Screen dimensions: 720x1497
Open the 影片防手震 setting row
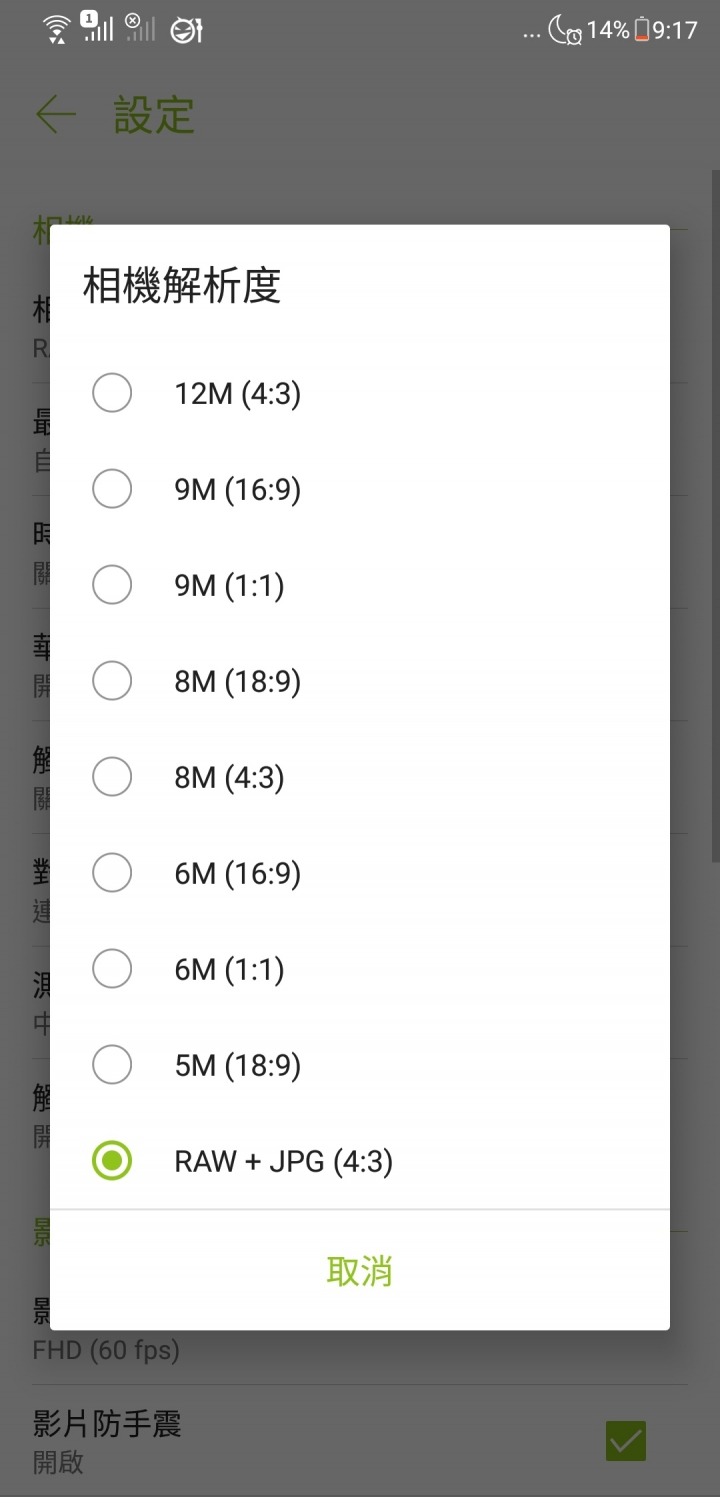pyautogui.click(x=360, y=1441)
